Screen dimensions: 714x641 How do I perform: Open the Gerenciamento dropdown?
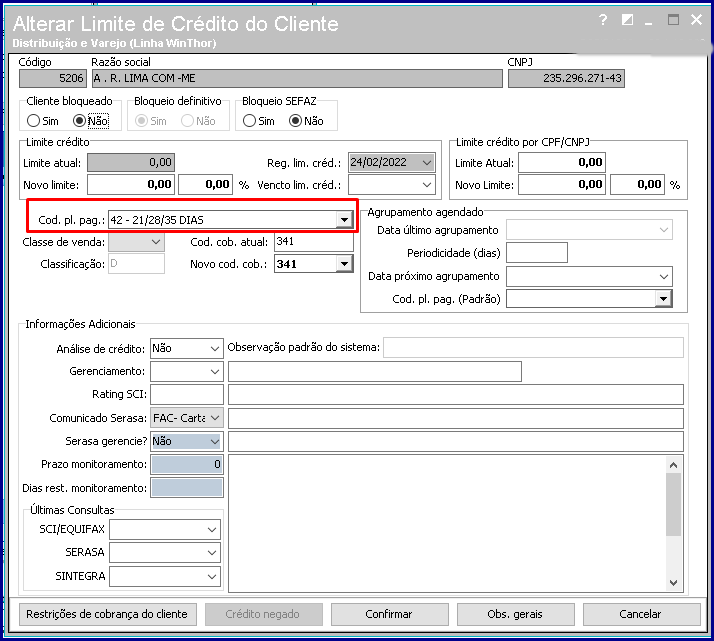pos(214,371)
